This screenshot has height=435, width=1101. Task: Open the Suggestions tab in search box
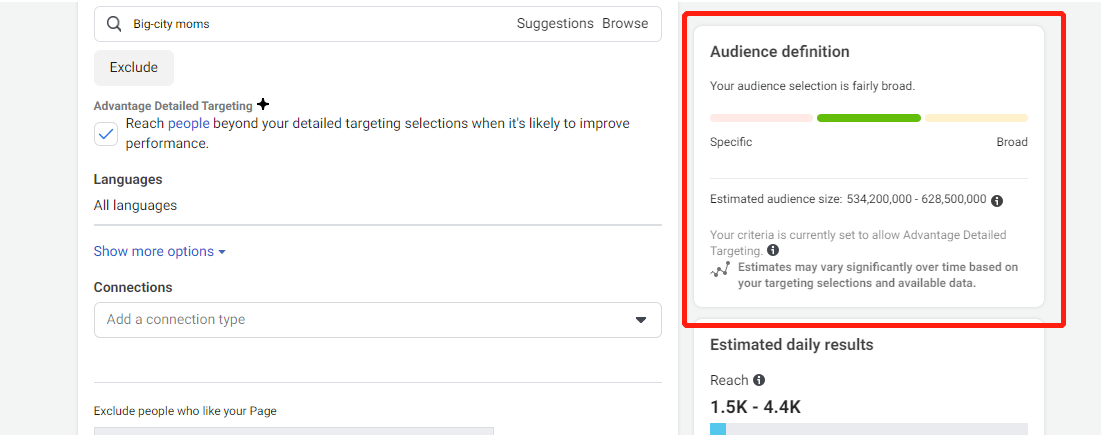pyautogui.click(x=555, y=23)
